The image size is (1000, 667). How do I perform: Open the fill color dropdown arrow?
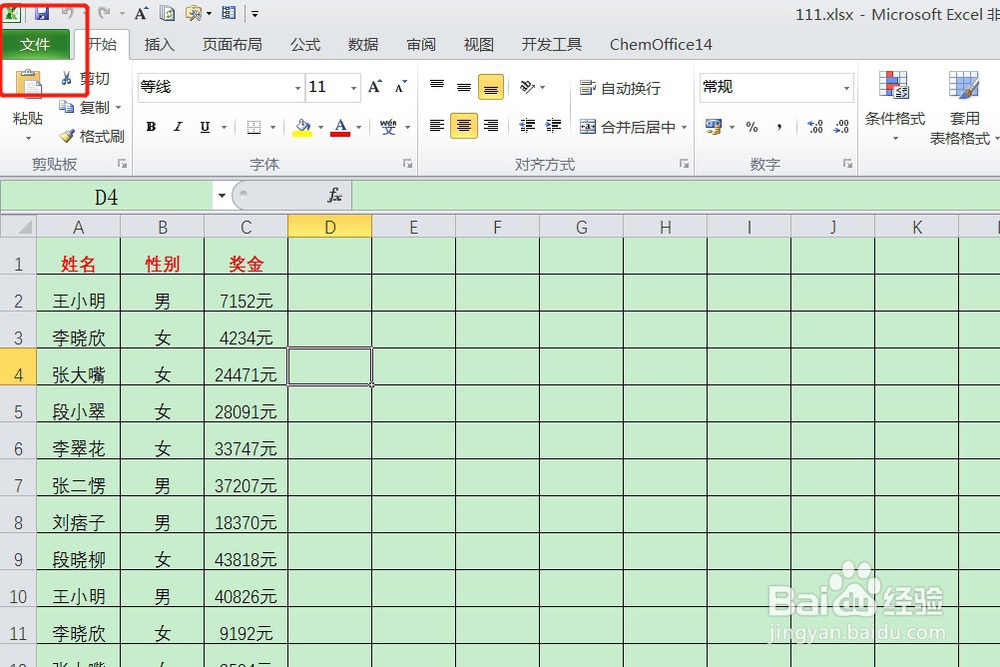[x=320, y=127]
